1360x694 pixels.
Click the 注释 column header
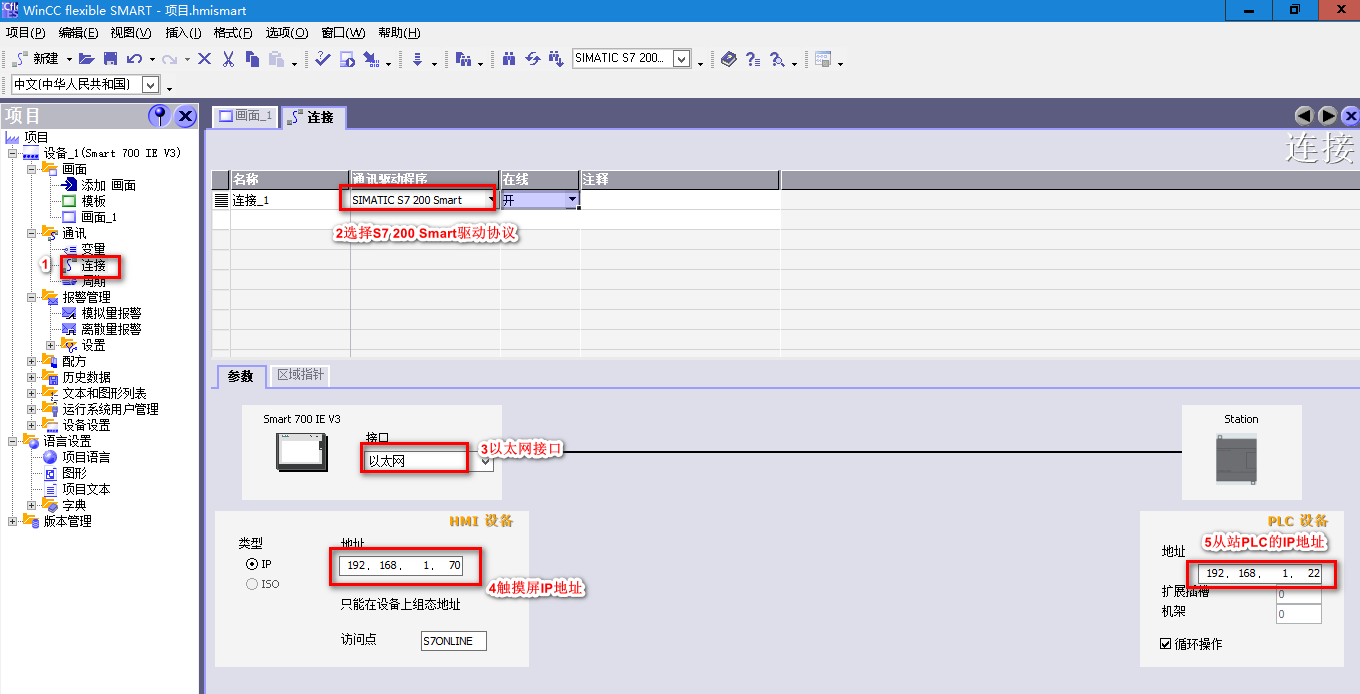pyautogui.click(x=680, y=179)
